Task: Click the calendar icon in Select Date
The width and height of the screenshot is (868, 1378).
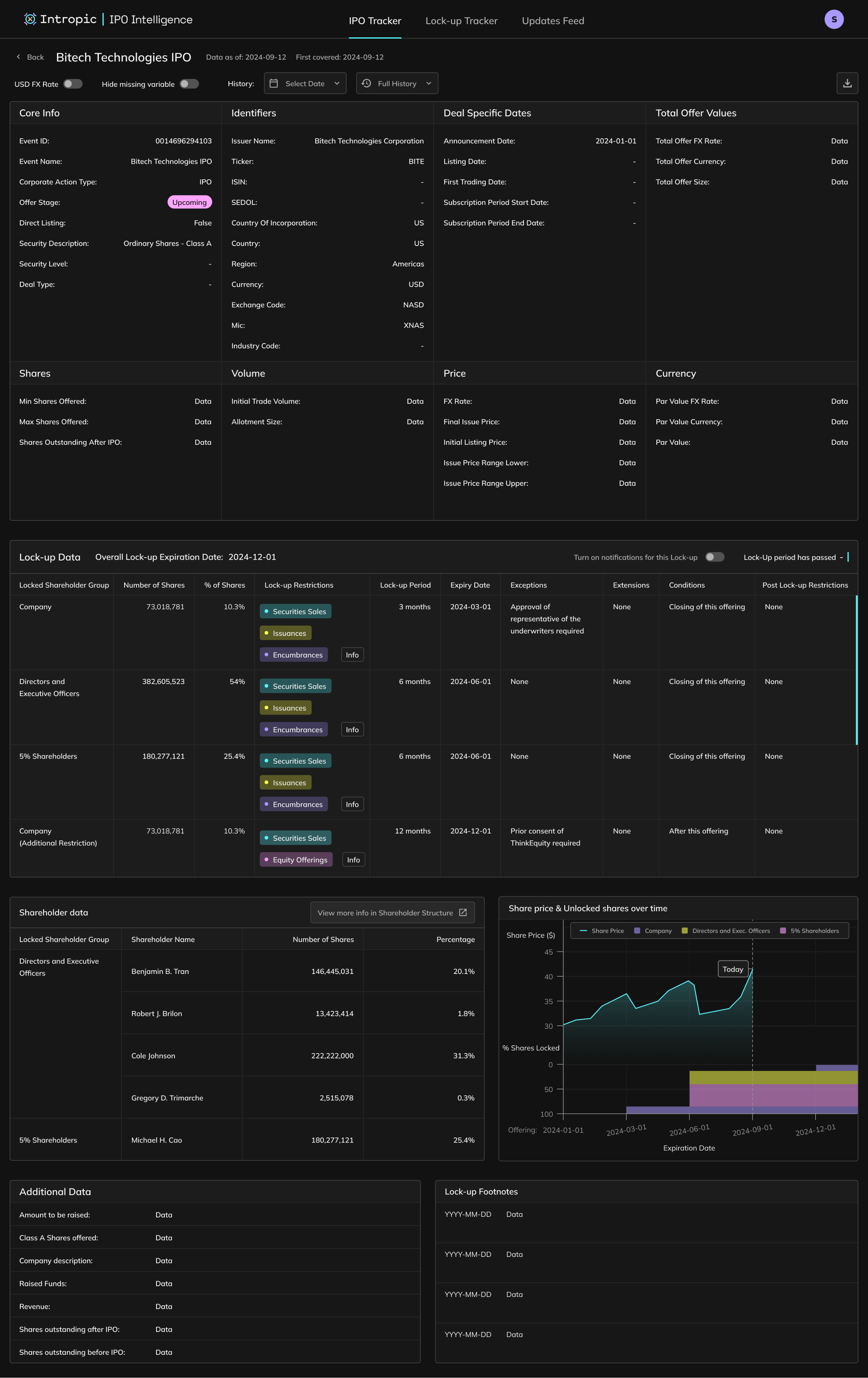Action: [x=274, y=83]
